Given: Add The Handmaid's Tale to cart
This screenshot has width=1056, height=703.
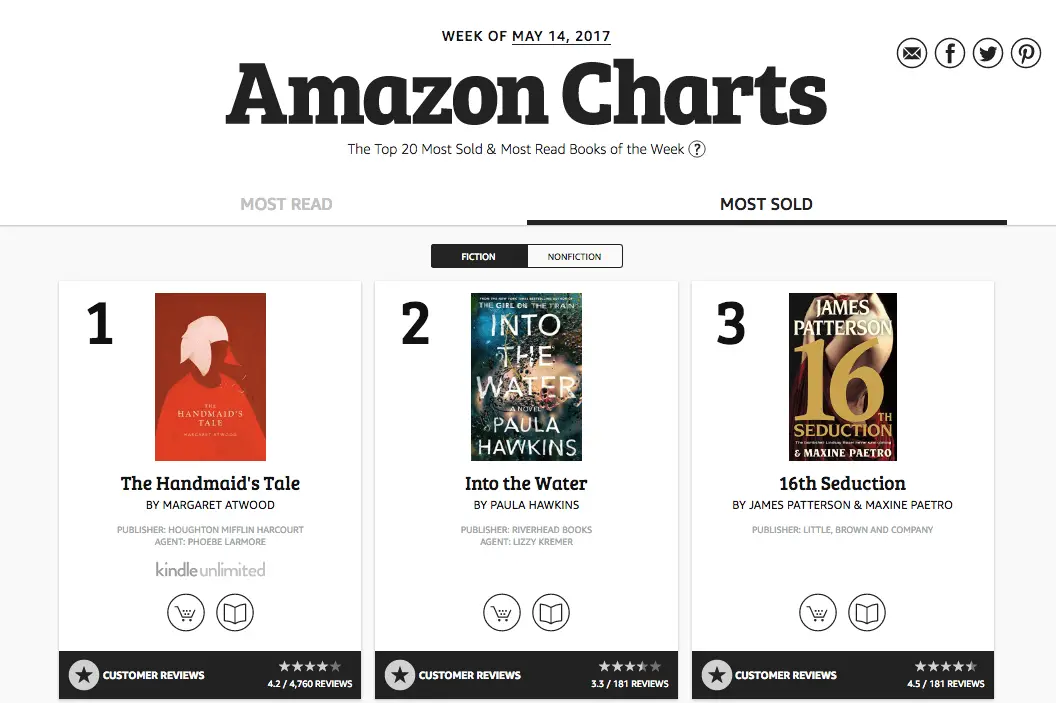Looking at the screenshot, I should point(186,613).
